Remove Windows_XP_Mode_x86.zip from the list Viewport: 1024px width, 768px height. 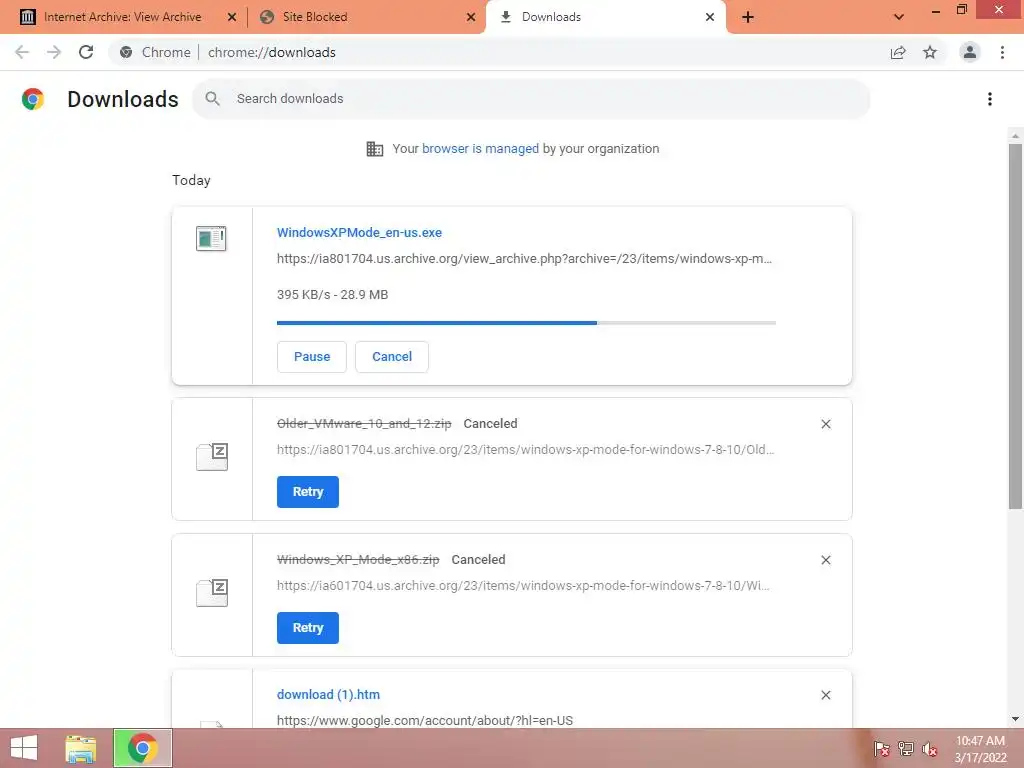coord(825,560)
